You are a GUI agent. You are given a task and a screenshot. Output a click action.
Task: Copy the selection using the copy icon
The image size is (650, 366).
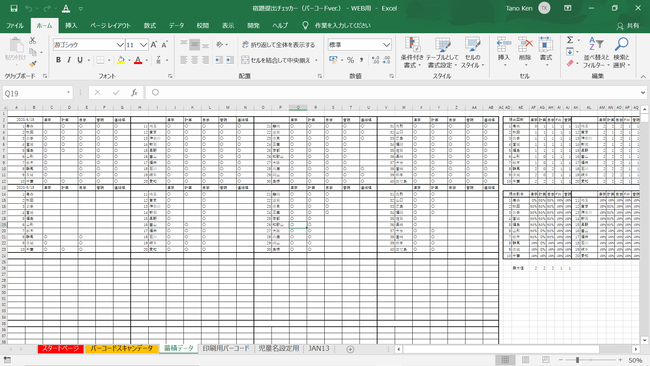[33, 52]
